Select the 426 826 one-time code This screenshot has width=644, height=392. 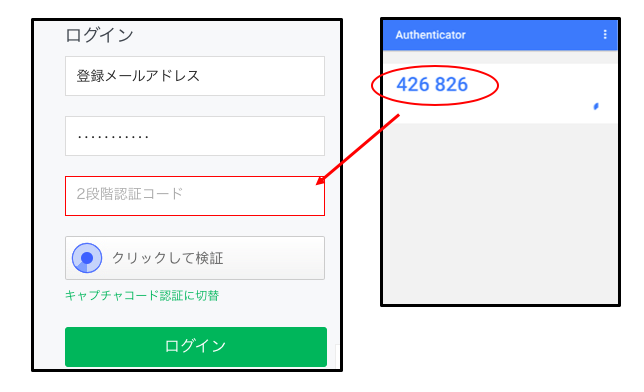click(x=432, y=85)
